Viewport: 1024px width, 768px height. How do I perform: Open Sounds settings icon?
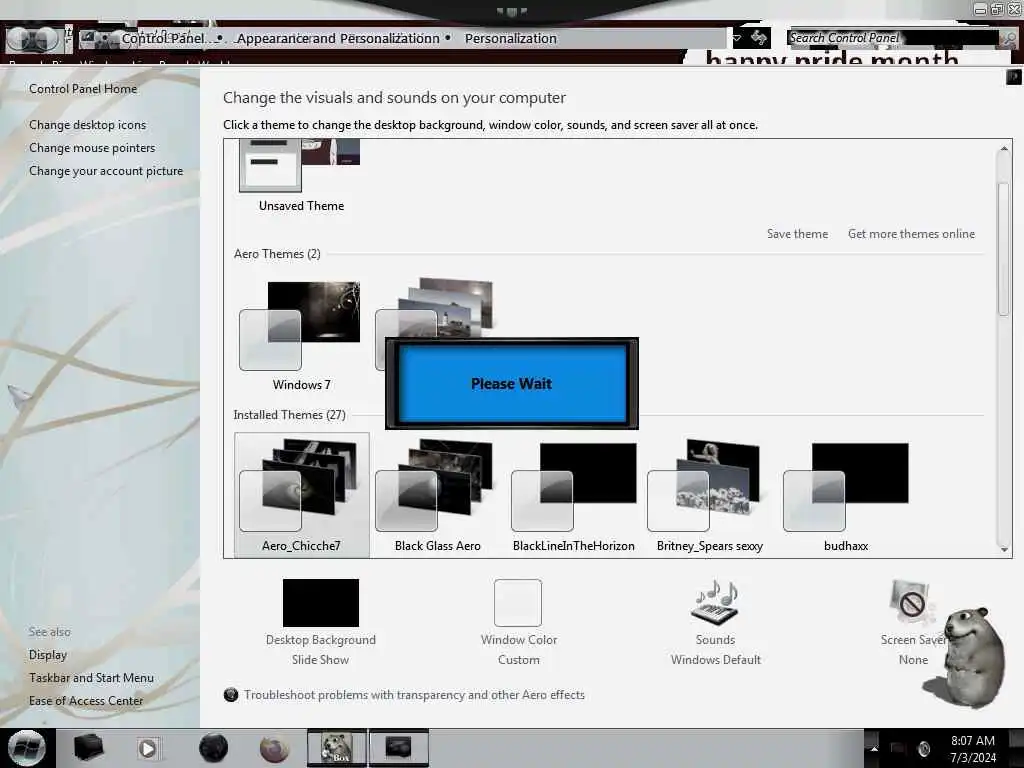point(715,602)
